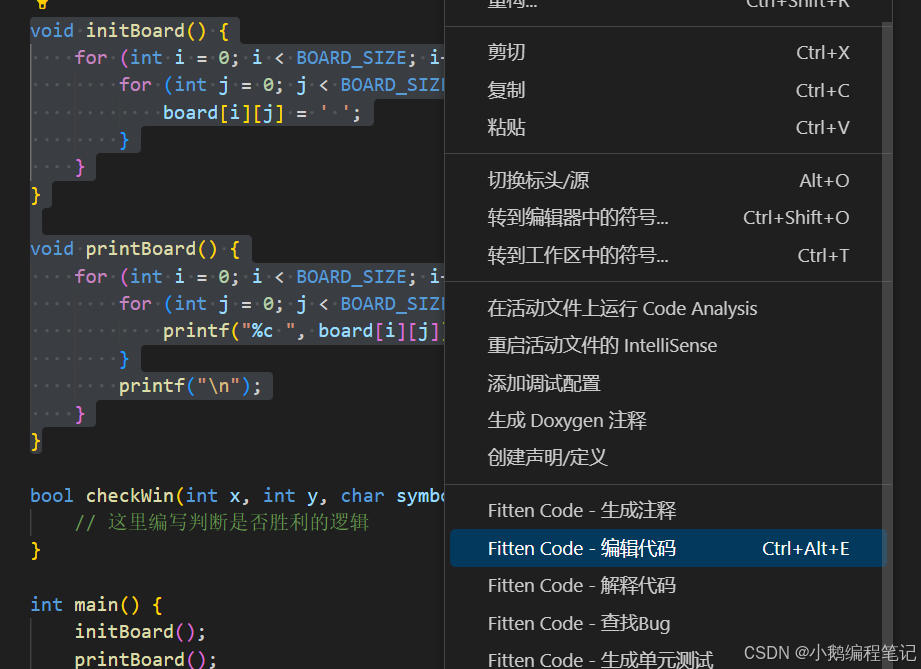The image size is (921, 669).
Task: Open 转到编辑器中的符号 entry
Action: [x=668, y=218]
